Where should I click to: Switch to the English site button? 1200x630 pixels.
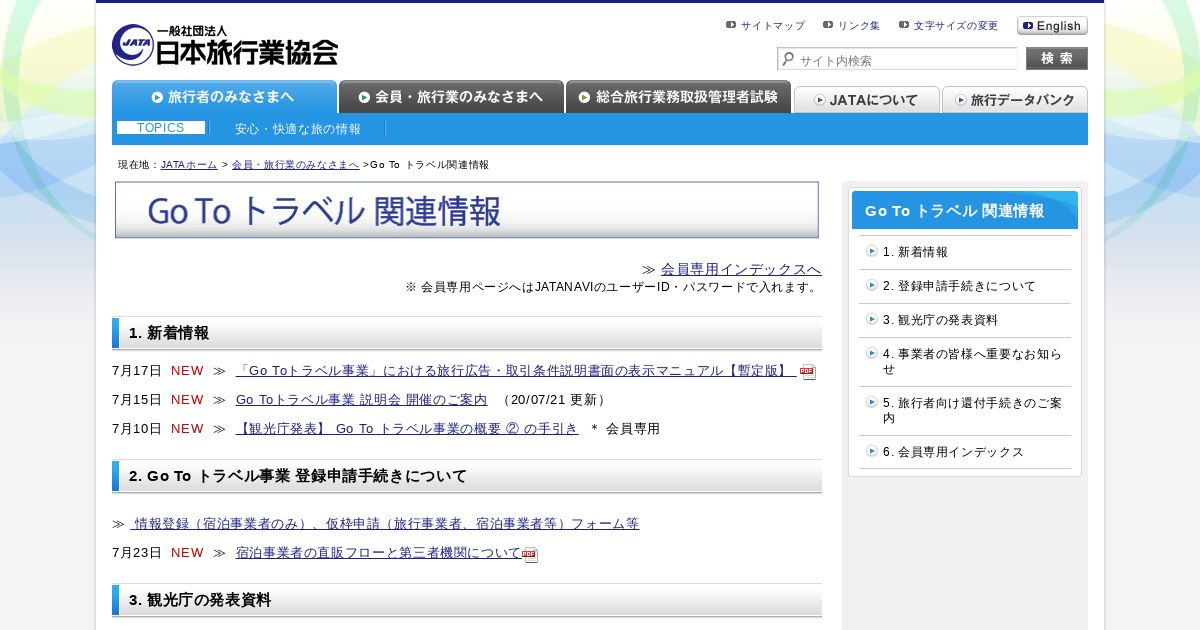(x=1052, y=26)
